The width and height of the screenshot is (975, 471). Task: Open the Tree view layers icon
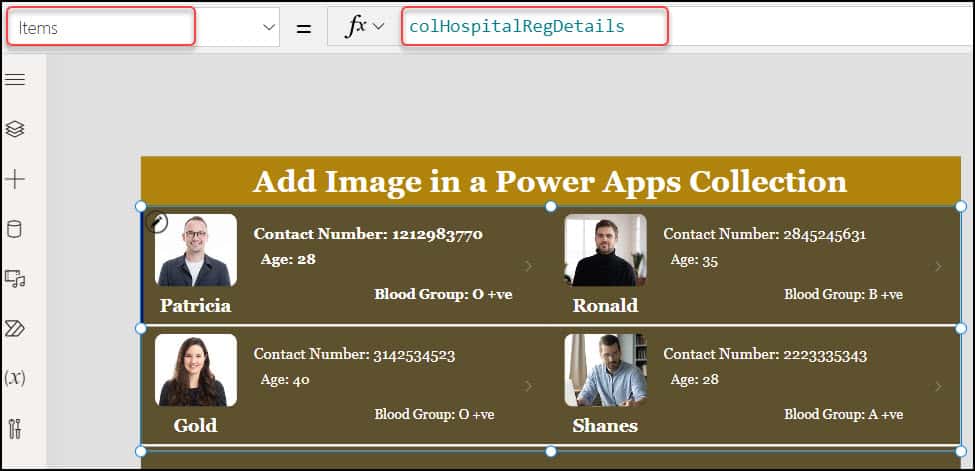tap(15, 129)
